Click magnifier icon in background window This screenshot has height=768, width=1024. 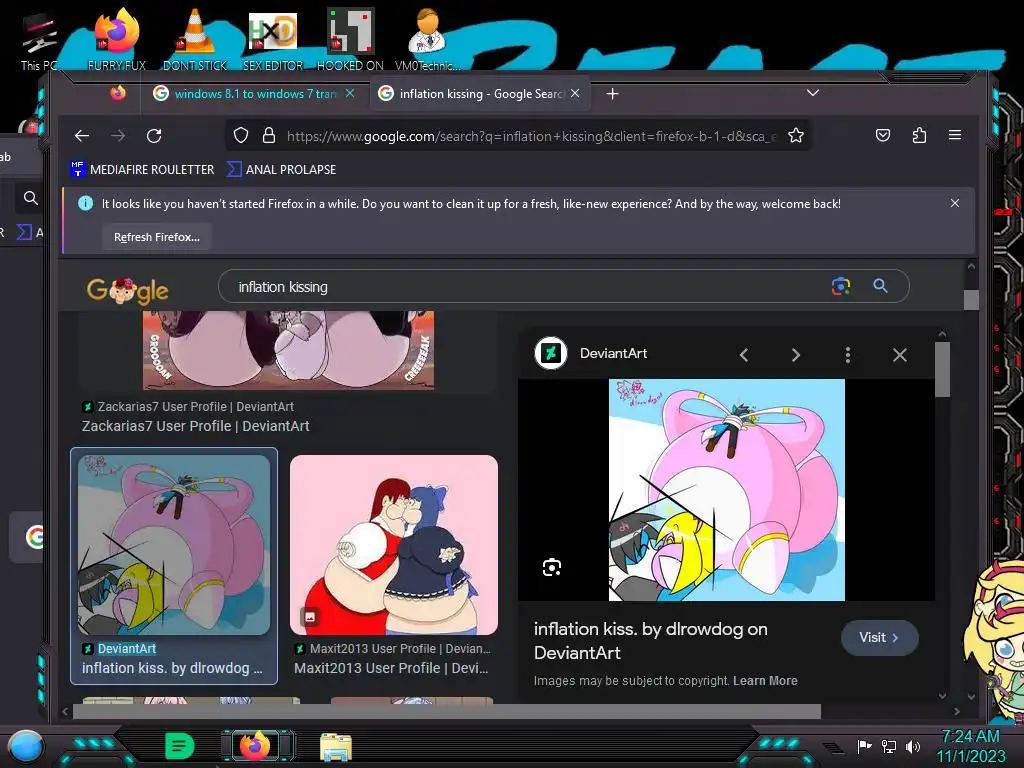(x=30, y=198)
